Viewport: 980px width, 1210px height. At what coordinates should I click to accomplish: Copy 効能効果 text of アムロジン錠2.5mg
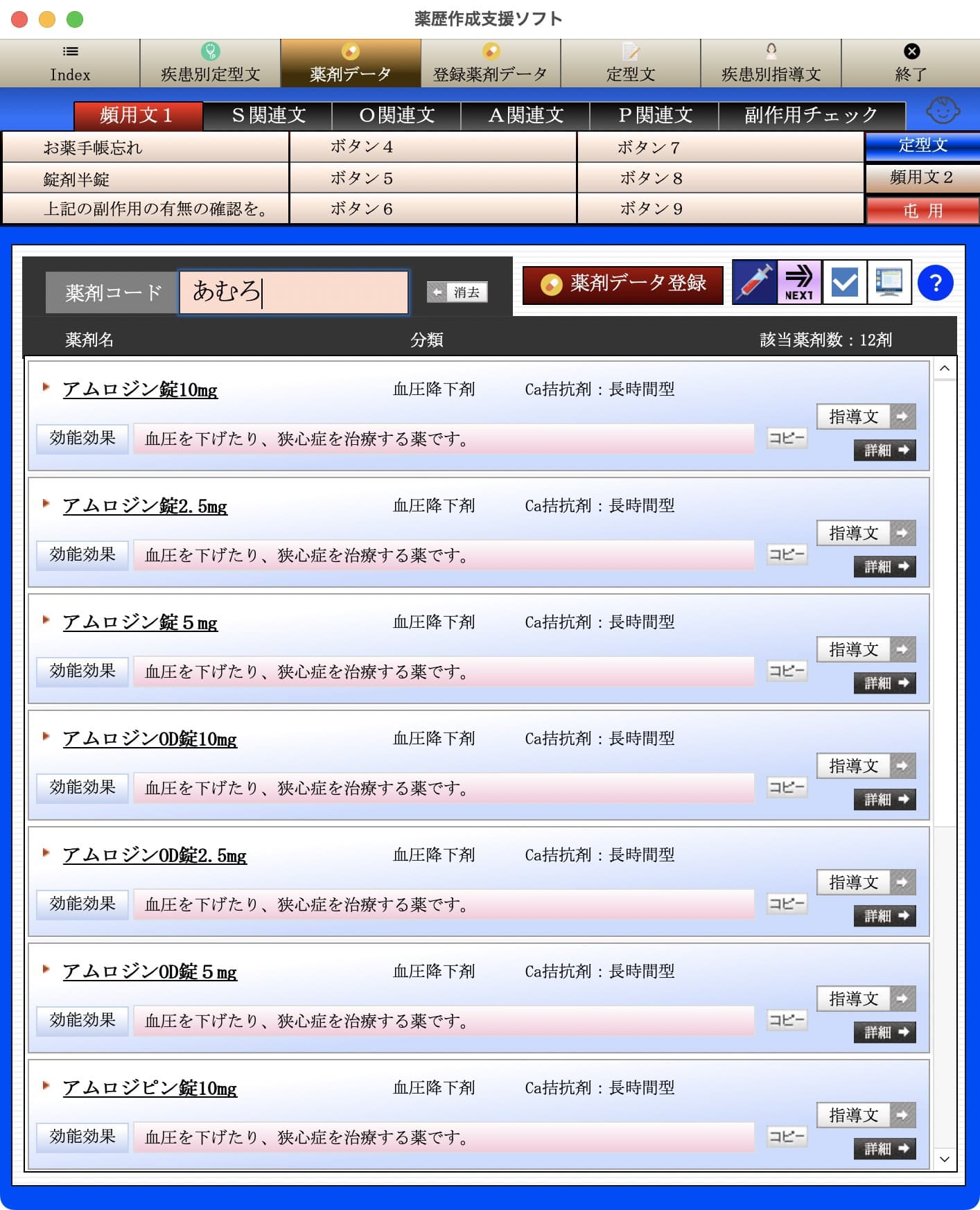787,554
